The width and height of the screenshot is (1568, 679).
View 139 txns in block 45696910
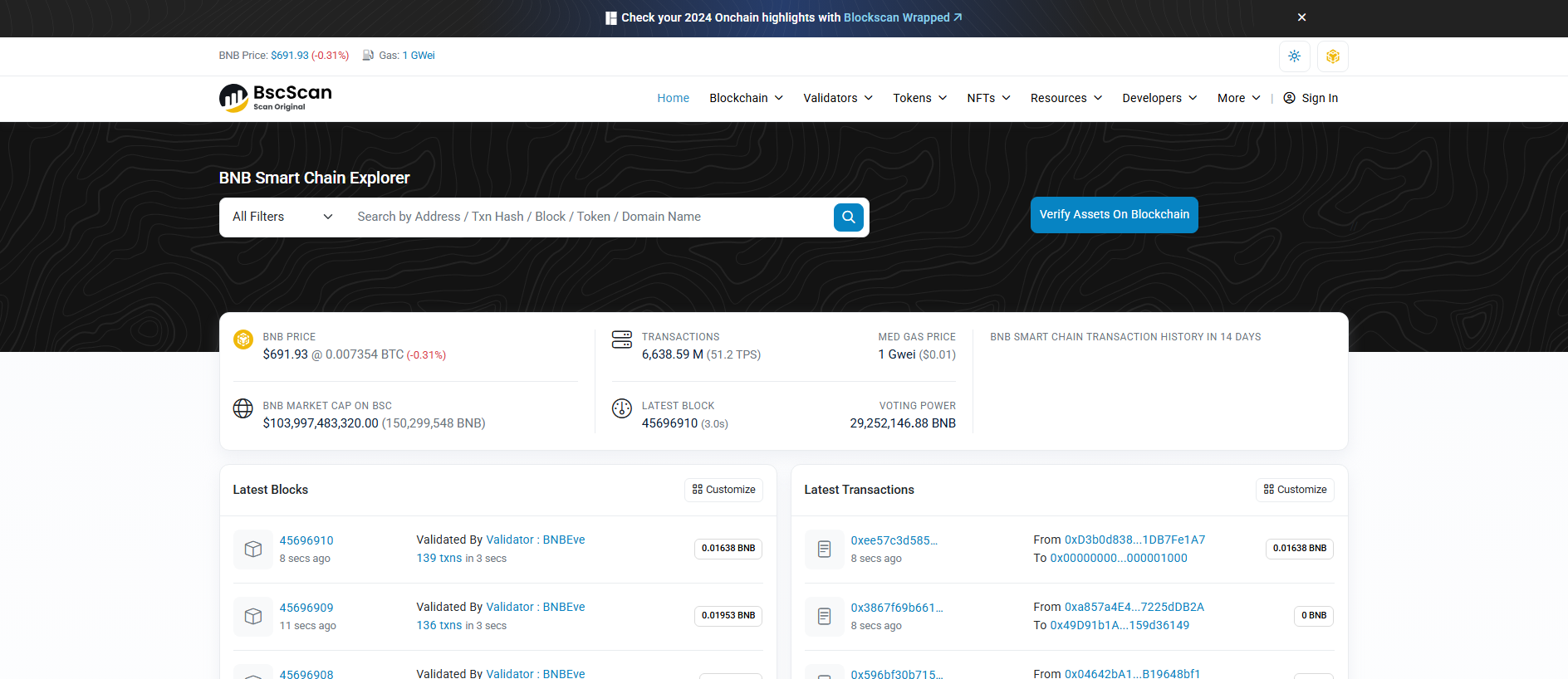[439, 558]
